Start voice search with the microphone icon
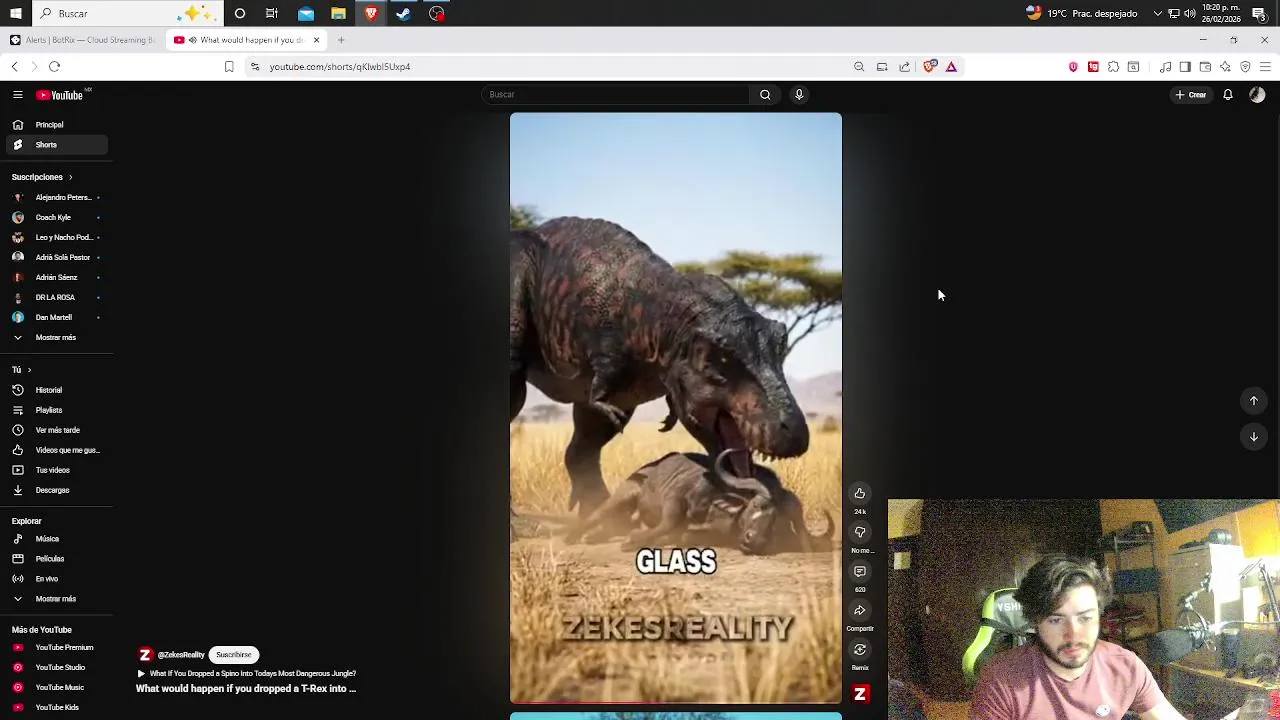This screenshot has height=720, width=1280. pos(799,94)
